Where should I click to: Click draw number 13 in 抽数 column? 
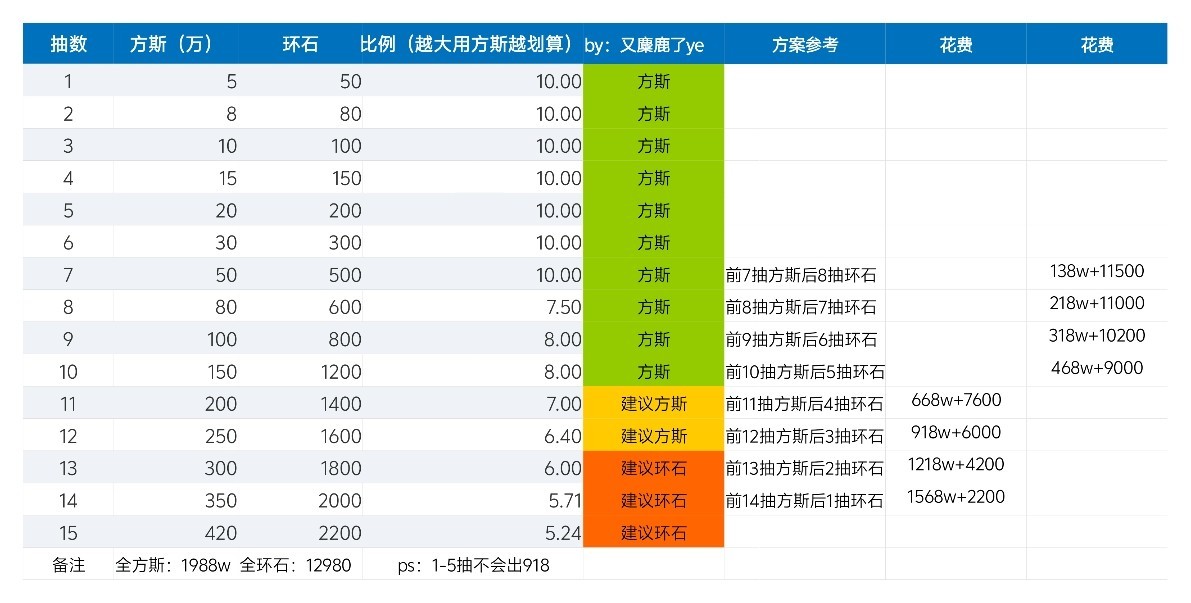[x=68, y=469]
